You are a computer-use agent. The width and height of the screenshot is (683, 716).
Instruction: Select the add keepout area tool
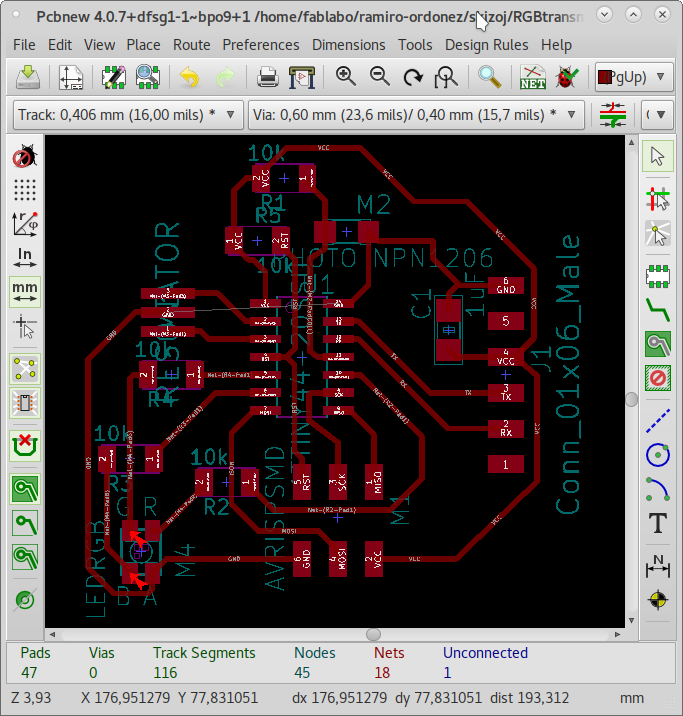(x=657, y=378)
